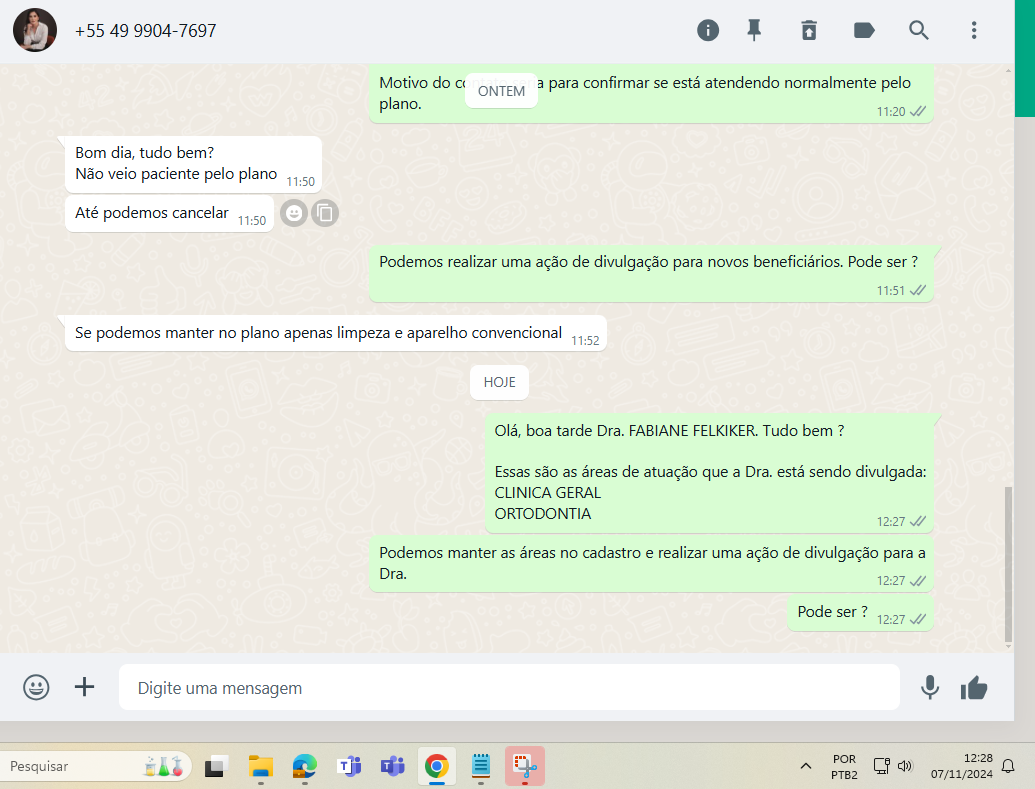Open the emoji picker beside message box
Viewport: 1035px width, 789px height.
tap(36, 687)
